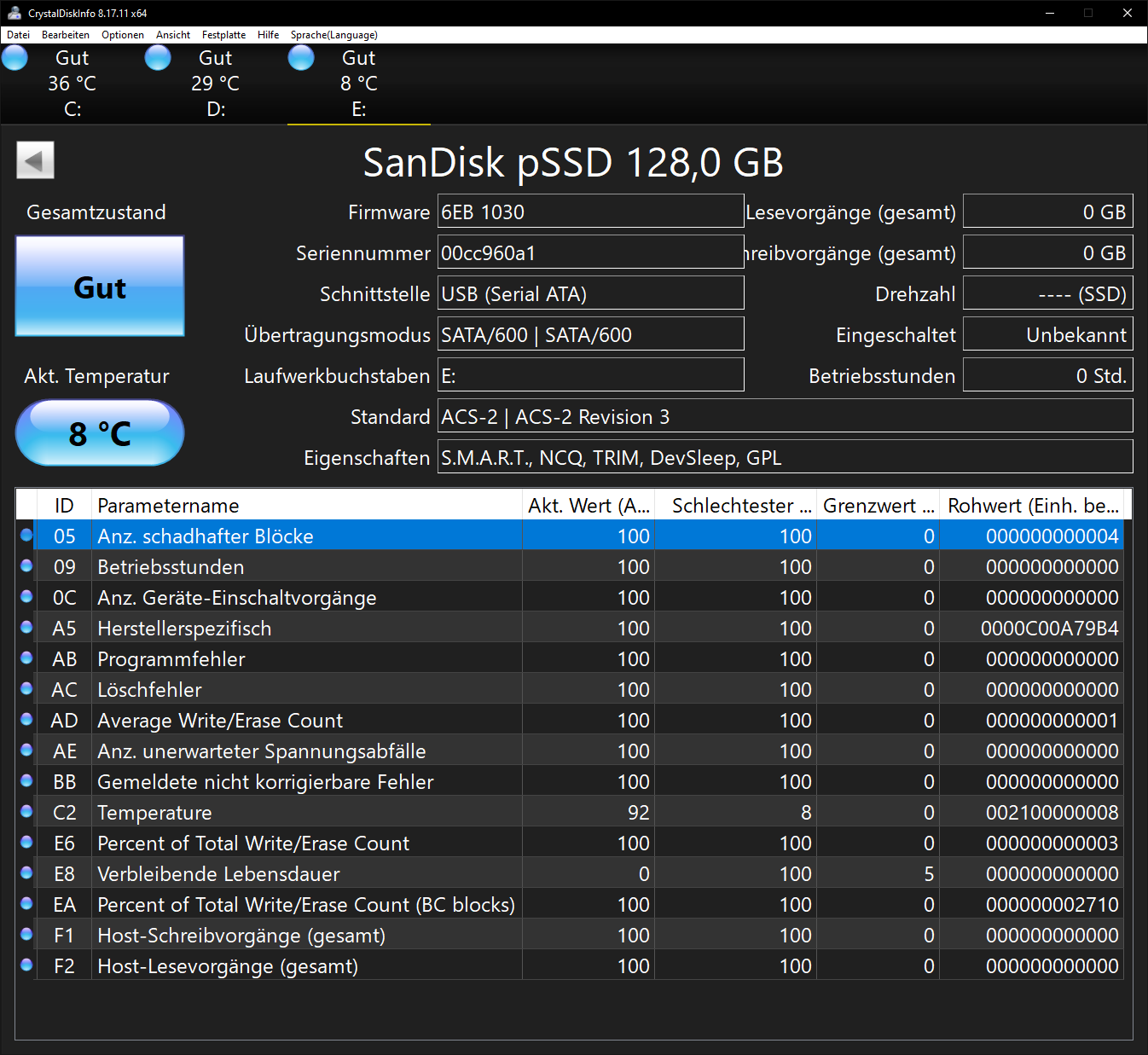Click the CrystalDiskInfo app icon in title bar
The height and width of the screenshot is (1055, 1148).
(x=14, y=13)
